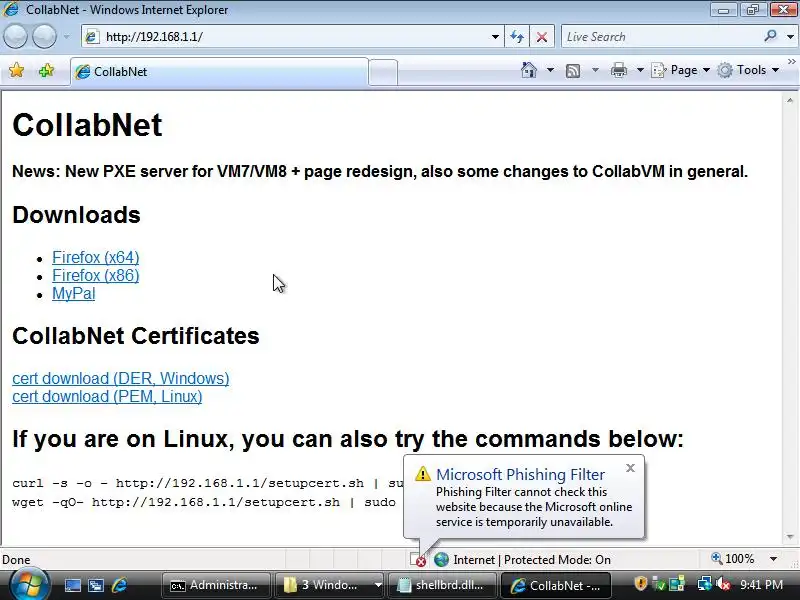Click the Windows Security shield tray icon

pyautogui.click(x=640, y=584)
